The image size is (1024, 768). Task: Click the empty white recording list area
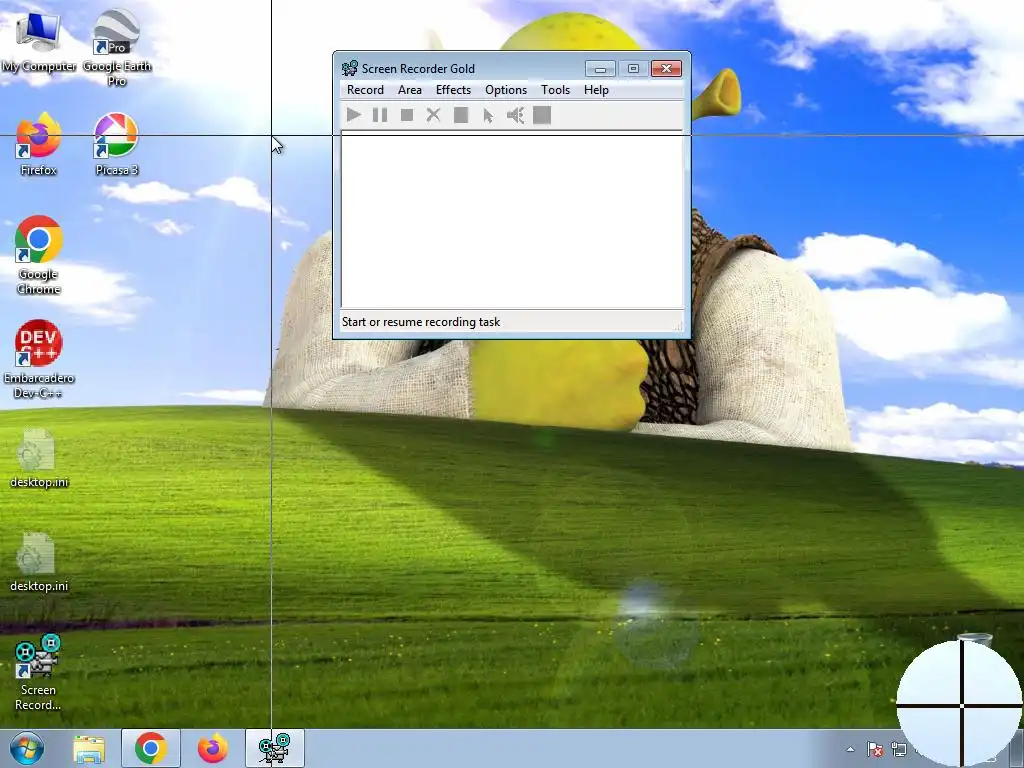512,219
